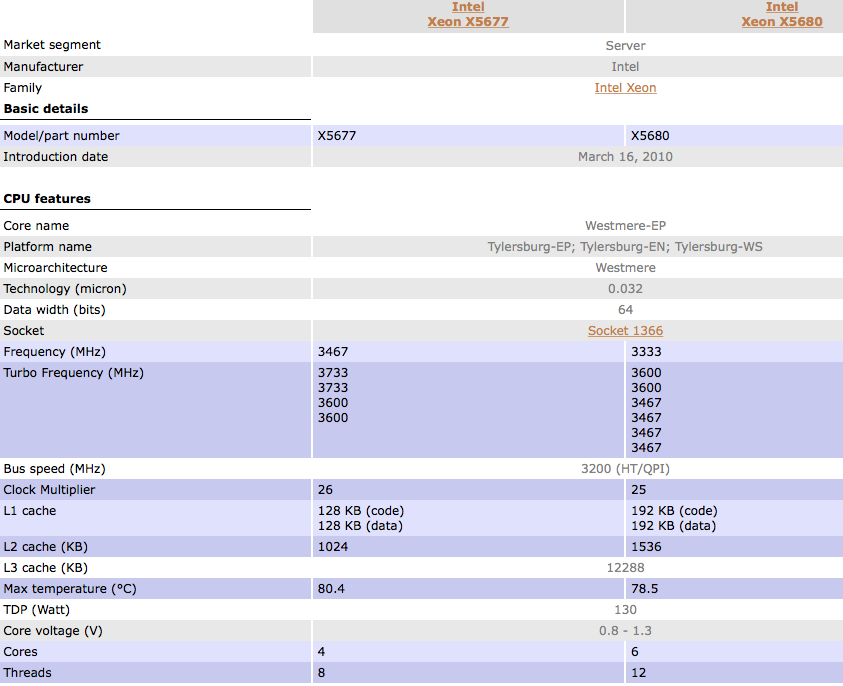
Task: Click the Platform name label
Action: tap(47, 247)
